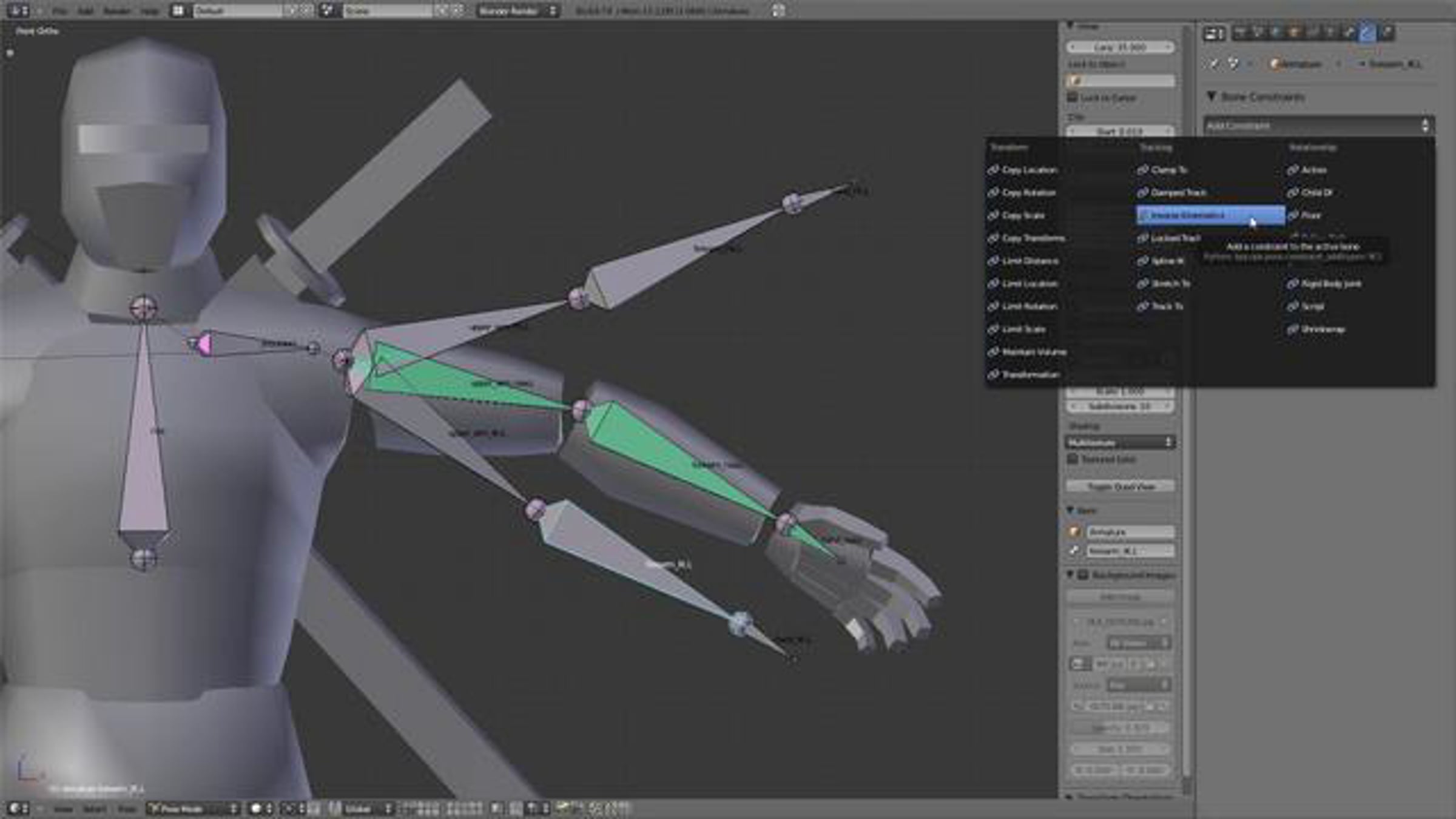Click the Lens value slider field

tap(1121, 47)
